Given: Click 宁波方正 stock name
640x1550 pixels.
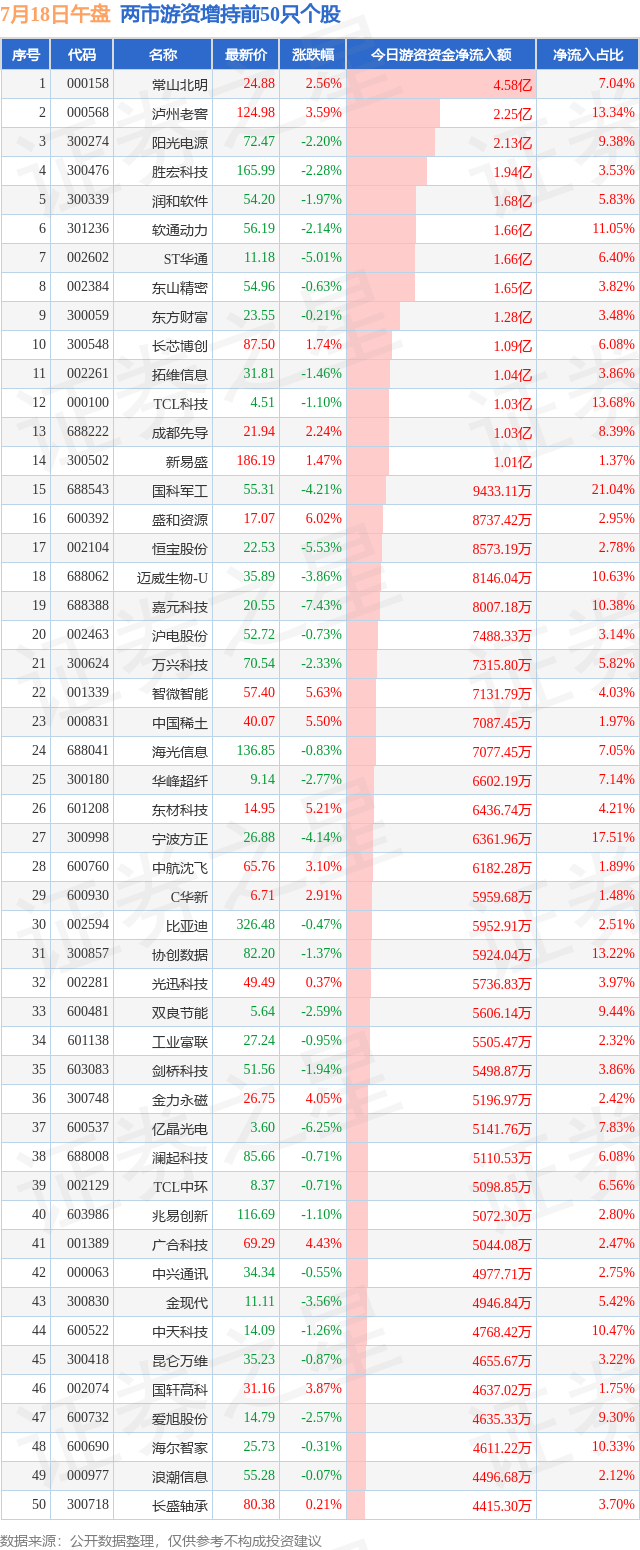Looking at the screenshot, I should pyautogui.click(x=180, y=839).
